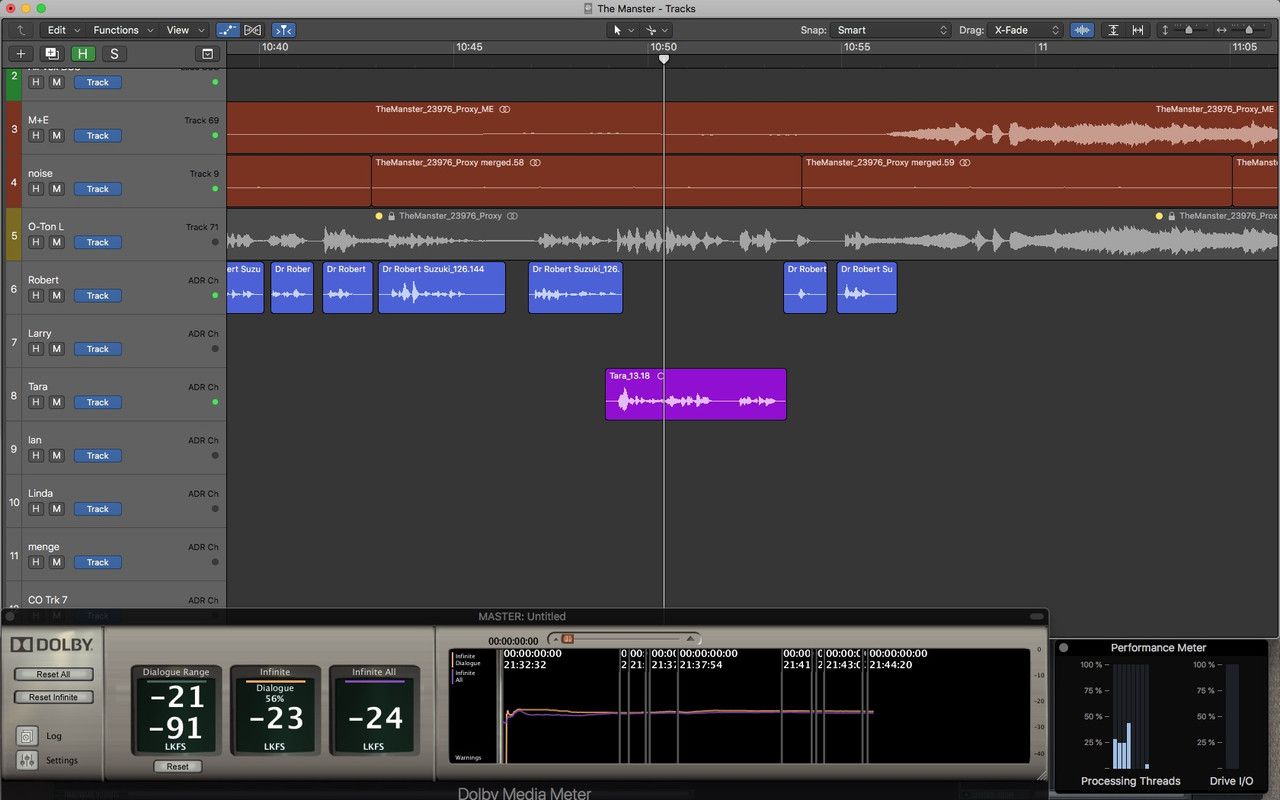
Task: Select track number 3 color strip
Action: pos(13,128)
